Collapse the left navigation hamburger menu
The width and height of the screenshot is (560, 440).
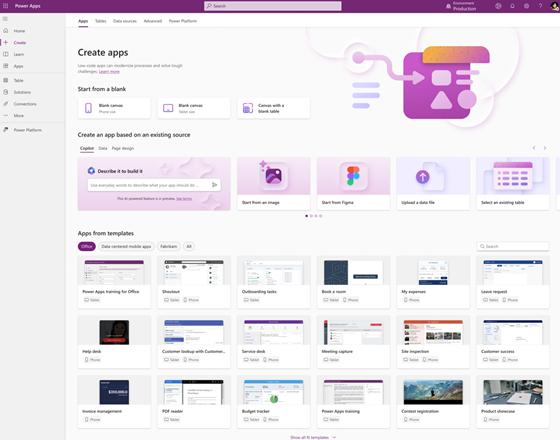[x=5, y=19]
